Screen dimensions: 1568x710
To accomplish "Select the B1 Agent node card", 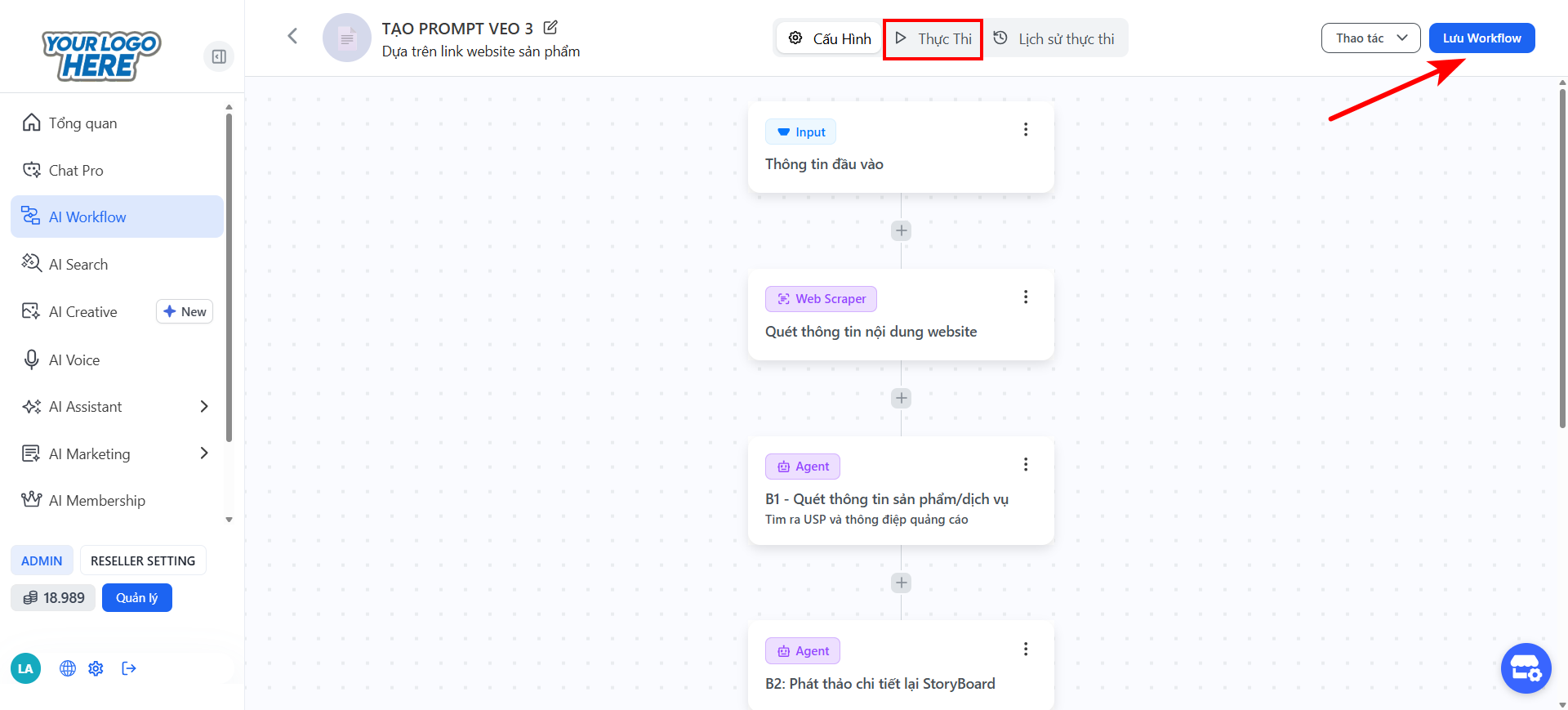I will (900, 498).
